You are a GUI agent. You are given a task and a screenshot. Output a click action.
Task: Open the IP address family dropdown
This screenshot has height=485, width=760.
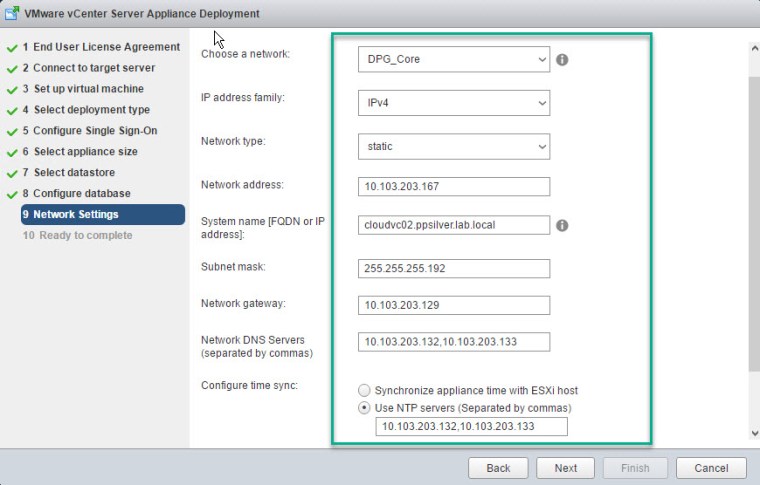coord(454,103)
